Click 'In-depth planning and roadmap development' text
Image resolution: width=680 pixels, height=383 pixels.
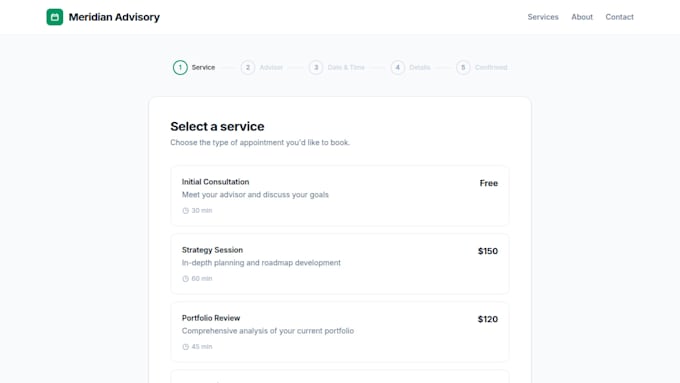[x=261, y=263]
